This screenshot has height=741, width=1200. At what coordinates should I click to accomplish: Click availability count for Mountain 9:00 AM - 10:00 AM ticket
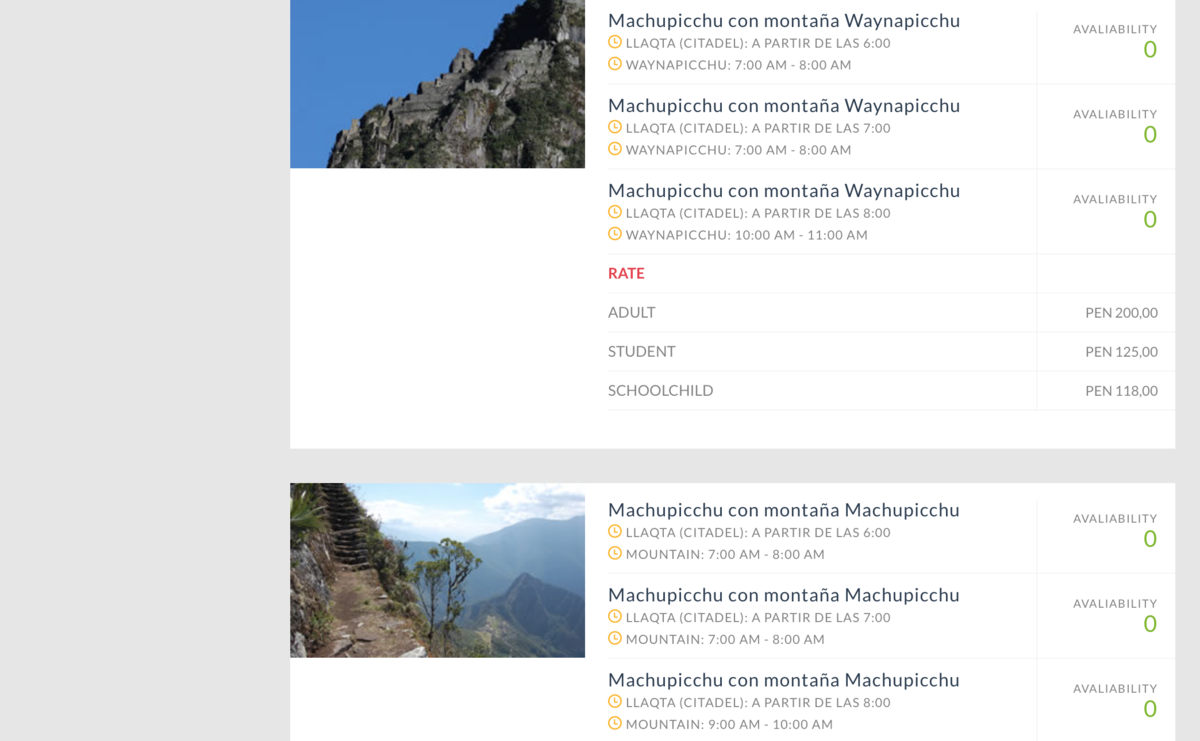pyautogui.click(x=1150, y=709)
